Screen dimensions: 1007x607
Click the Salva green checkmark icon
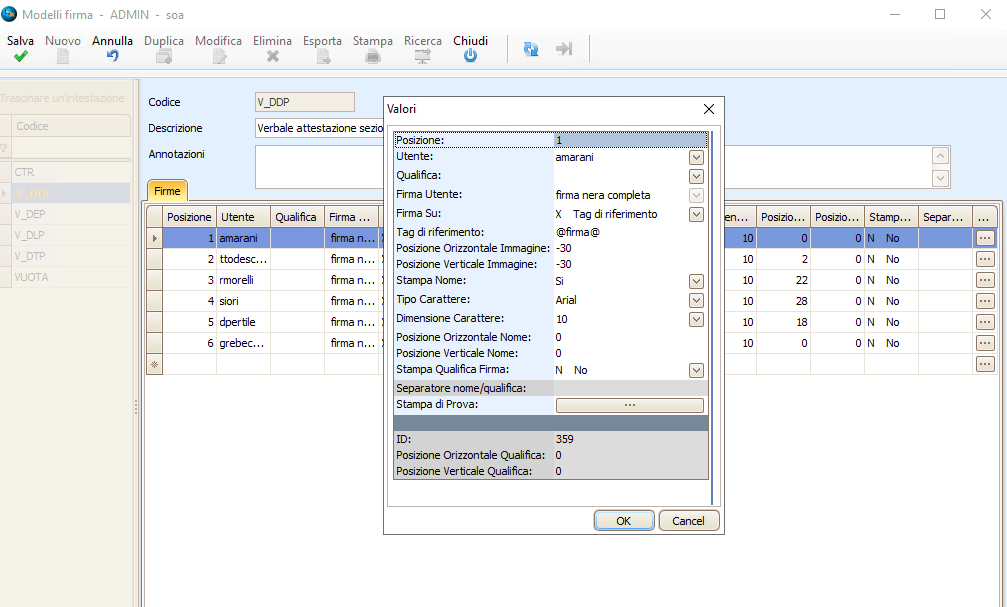[x=20, y=57]
